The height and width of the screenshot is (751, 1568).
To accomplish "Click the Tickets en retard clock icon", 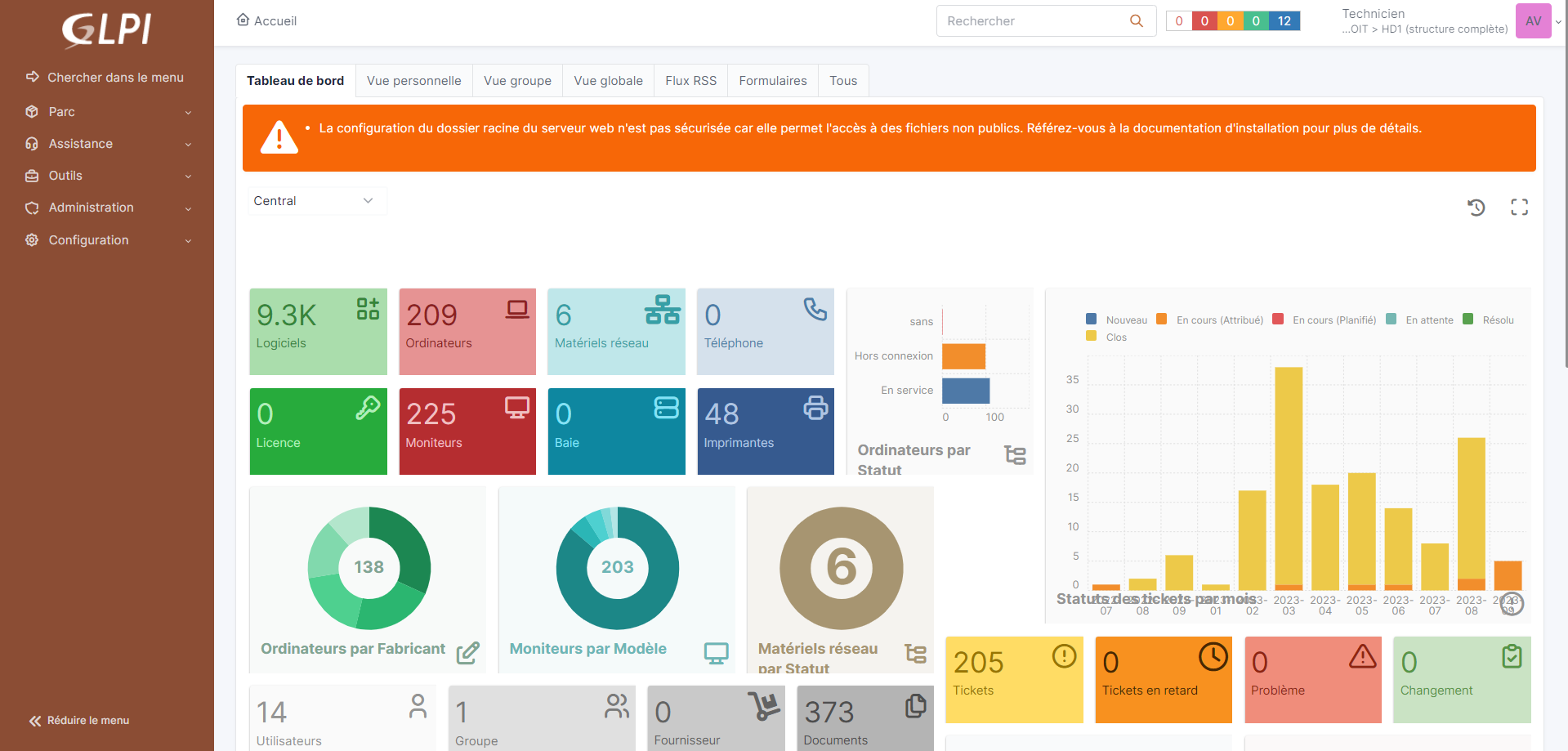I will pyautogui.click(x=1213, y=657).
